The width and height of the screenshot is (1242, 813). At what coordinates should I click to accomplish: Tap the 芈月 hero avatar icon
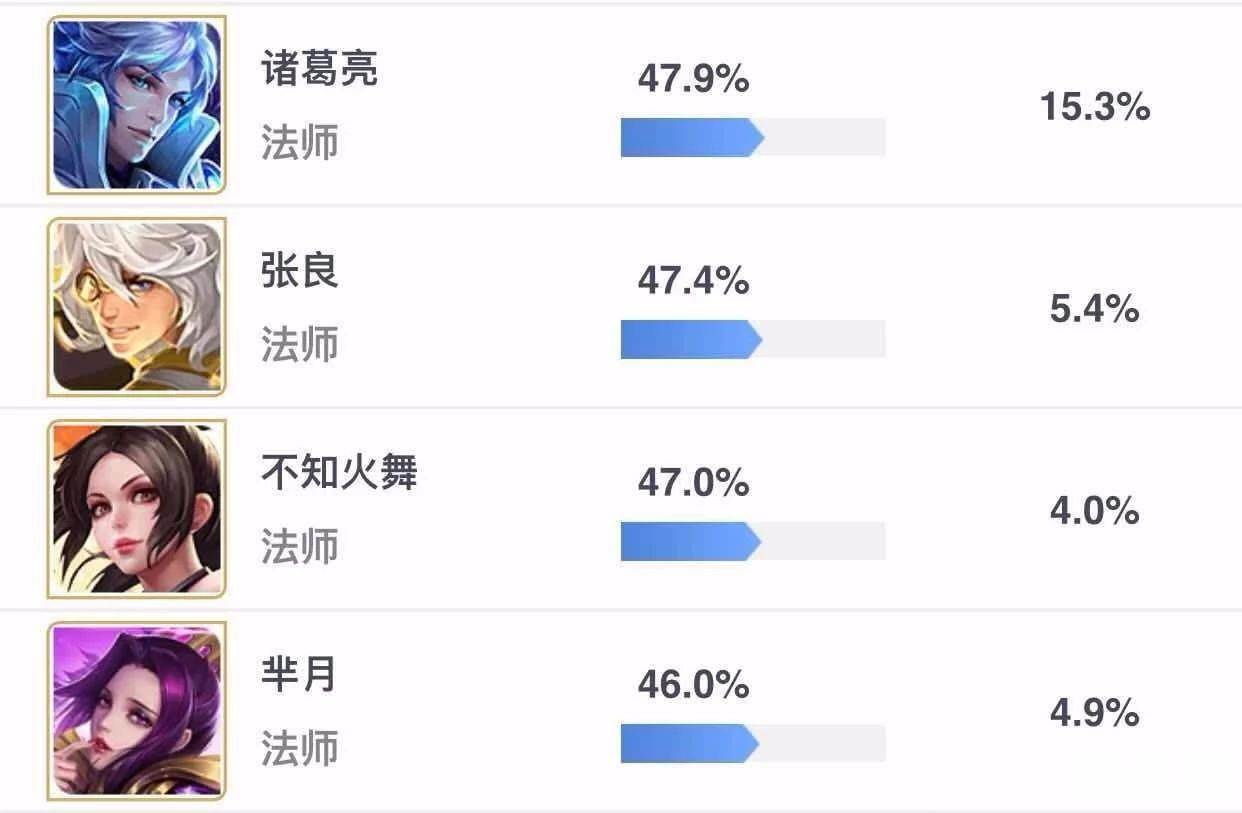137,711
